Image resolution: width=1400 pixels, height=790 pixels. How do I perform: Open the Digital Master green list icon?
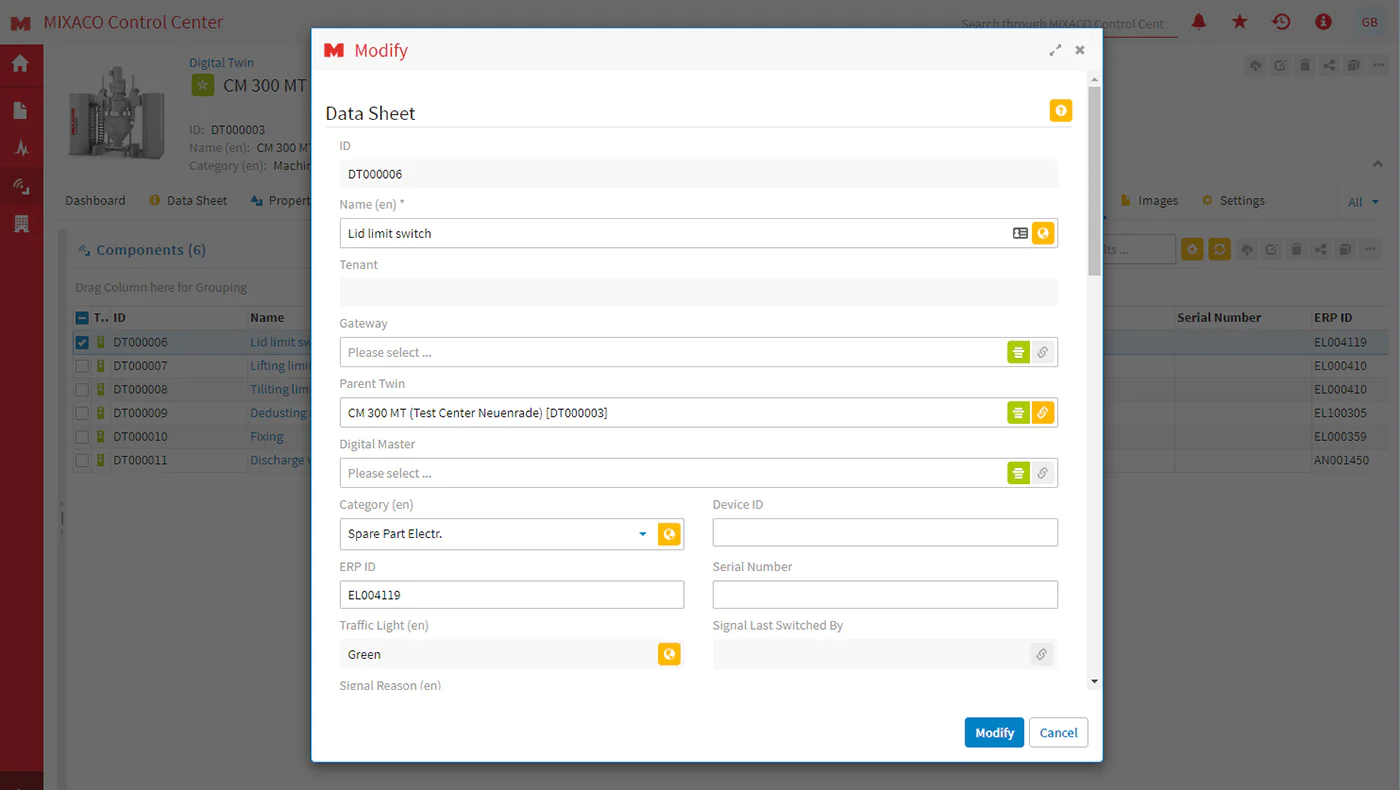click(x=1018, y=473)
